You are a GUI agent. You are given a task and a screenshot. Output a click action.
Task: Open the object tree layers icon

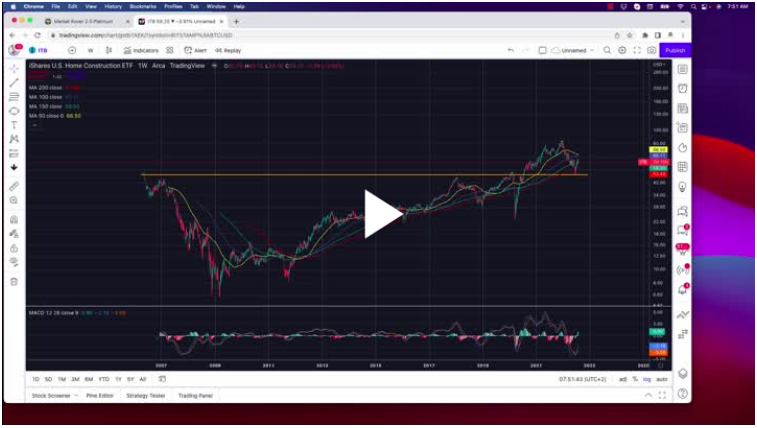click(682, 373)
